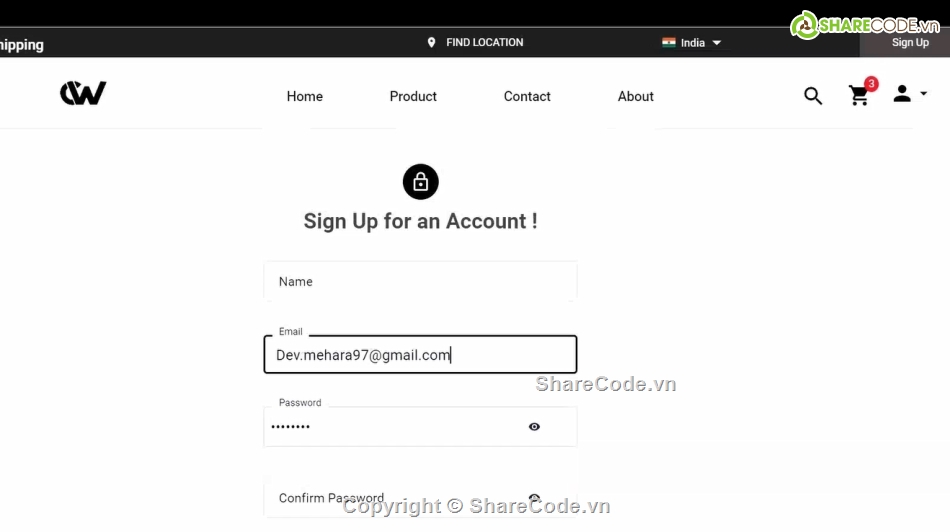The image size is (950, 532).
Task: Go to the Home menu item
Action: coord(305,96)
